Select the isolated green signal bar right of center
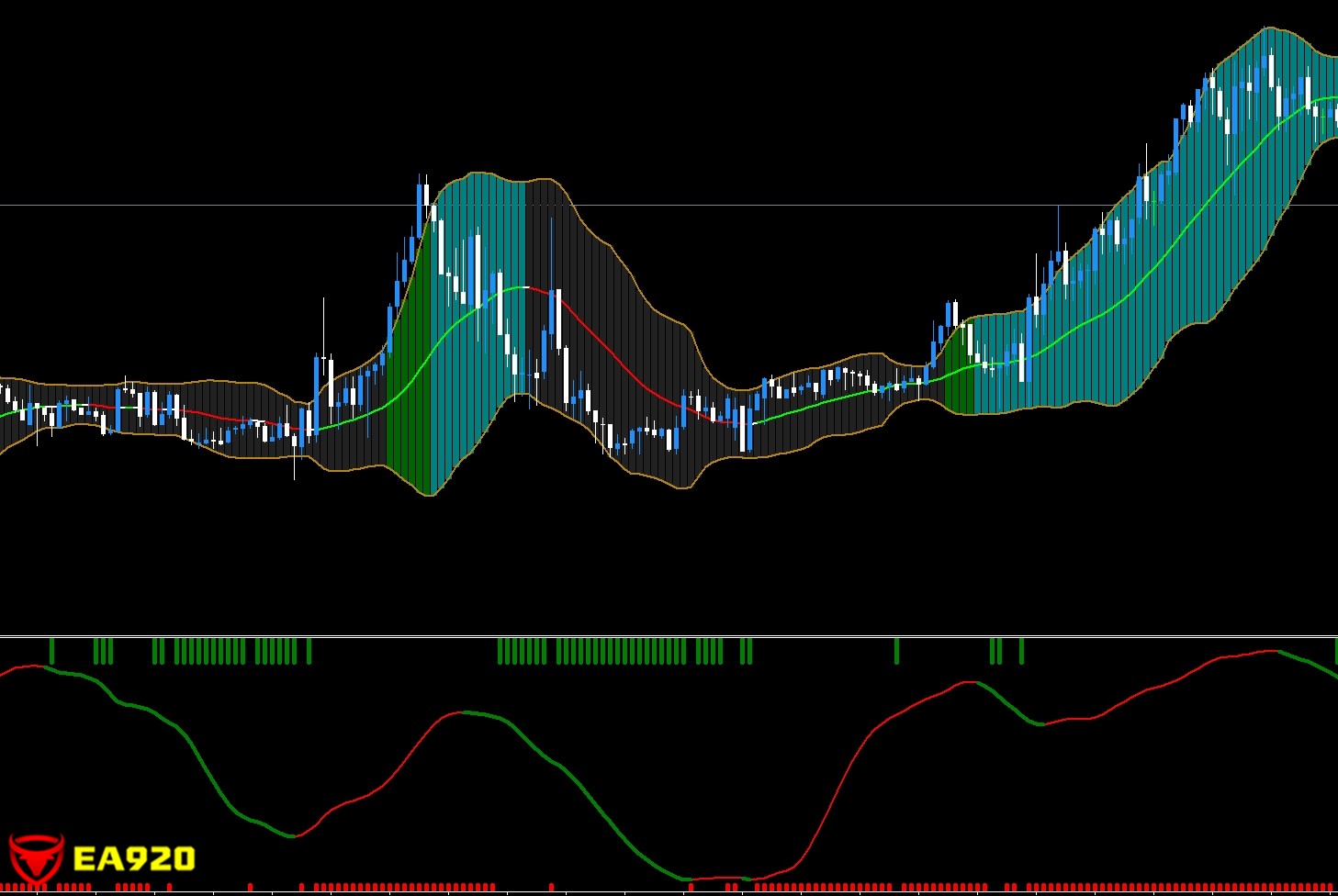Image resolution: width=1338 pixels, height=896 pixels. click(x=896, y=651)
